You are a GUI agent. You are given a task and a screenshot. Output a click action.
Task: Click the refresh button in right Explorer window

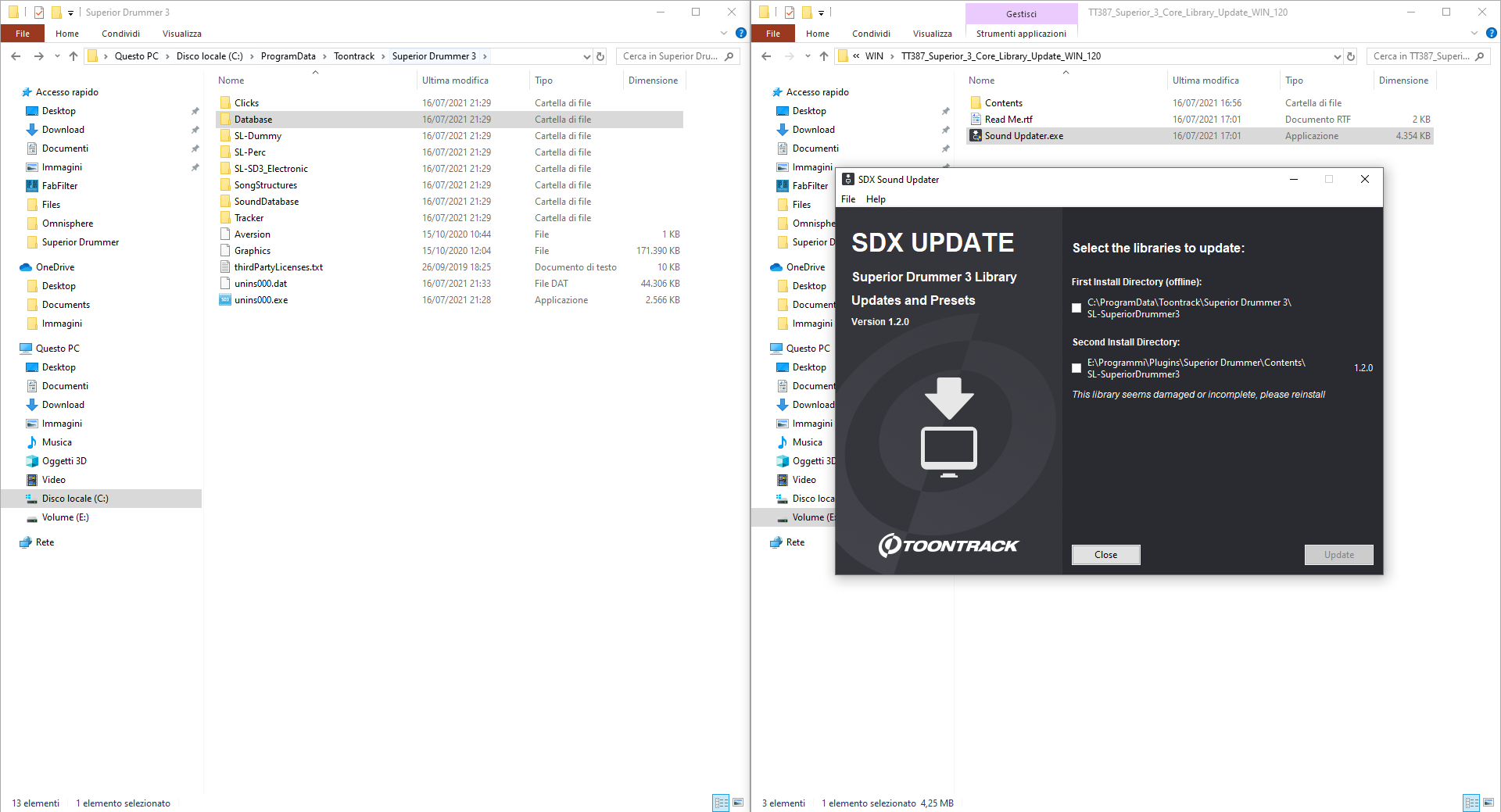click(x=1351, y=56)
